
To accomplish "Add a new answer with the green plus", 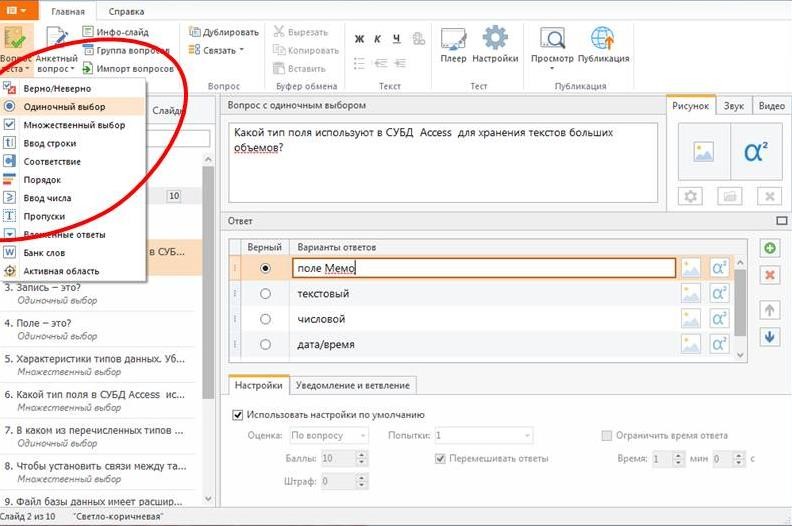I will pyautogui.click(x=769, y=248).
